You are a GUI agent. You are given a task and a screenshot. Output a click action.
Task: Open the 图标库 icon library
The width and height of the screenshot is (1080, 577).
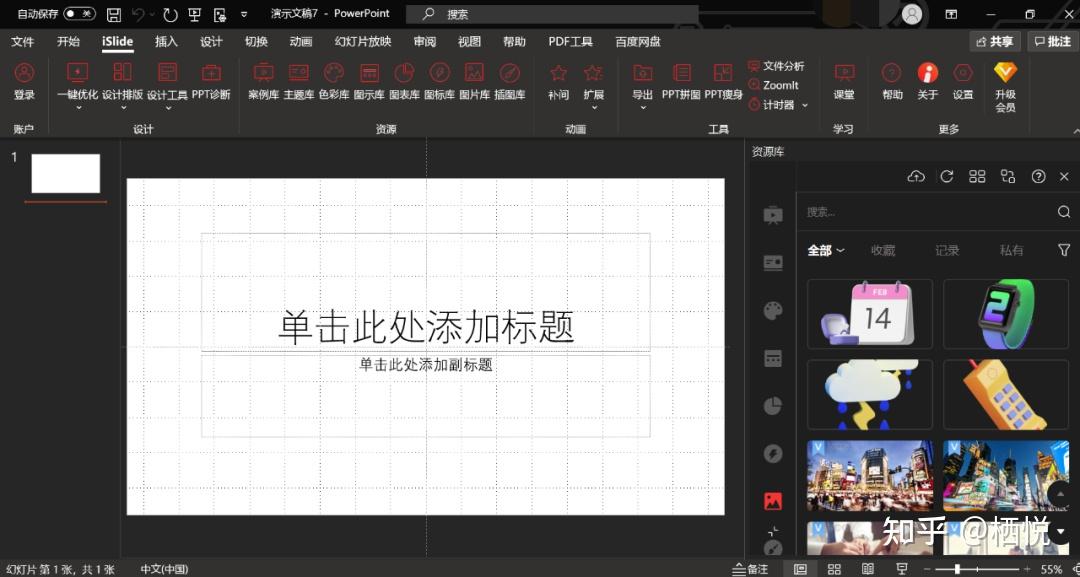(x=439, y=85)
